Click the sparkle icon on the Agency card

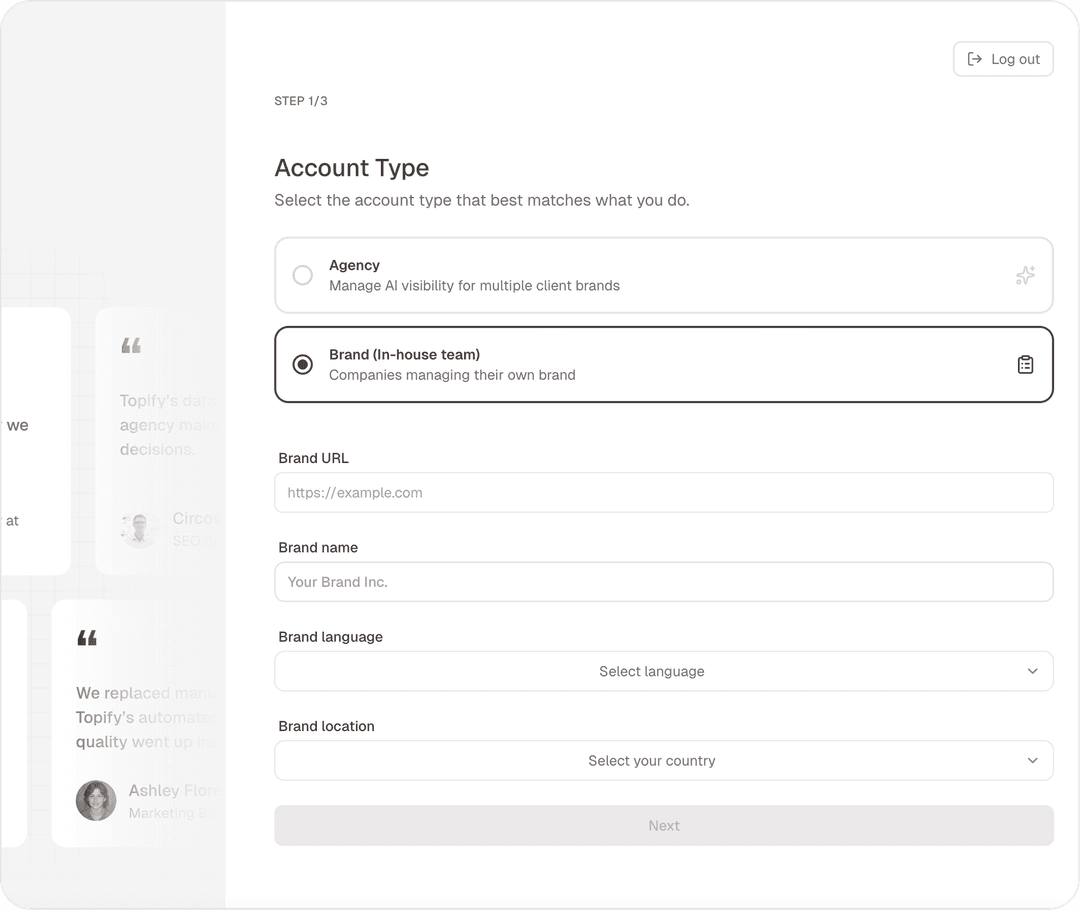tap(1025, 276)
